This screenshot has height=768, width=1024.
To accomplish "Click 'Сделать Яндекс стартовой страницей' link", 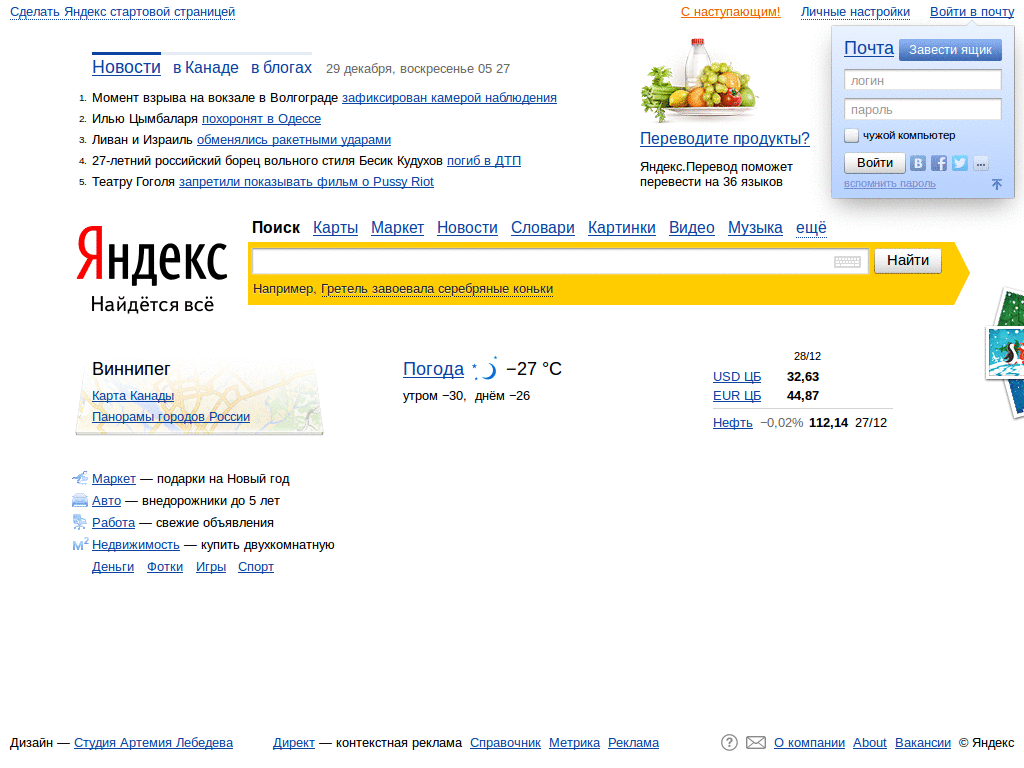I will coord(123,12).
